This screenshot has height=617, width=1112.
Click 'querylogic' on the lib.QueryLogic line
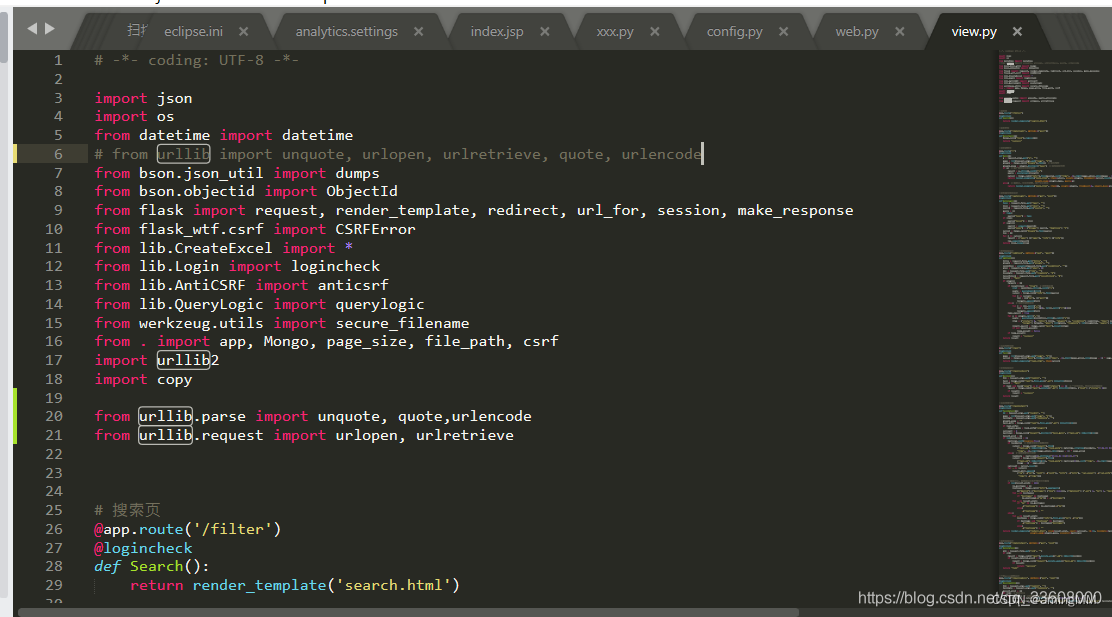tap(379, 304)
